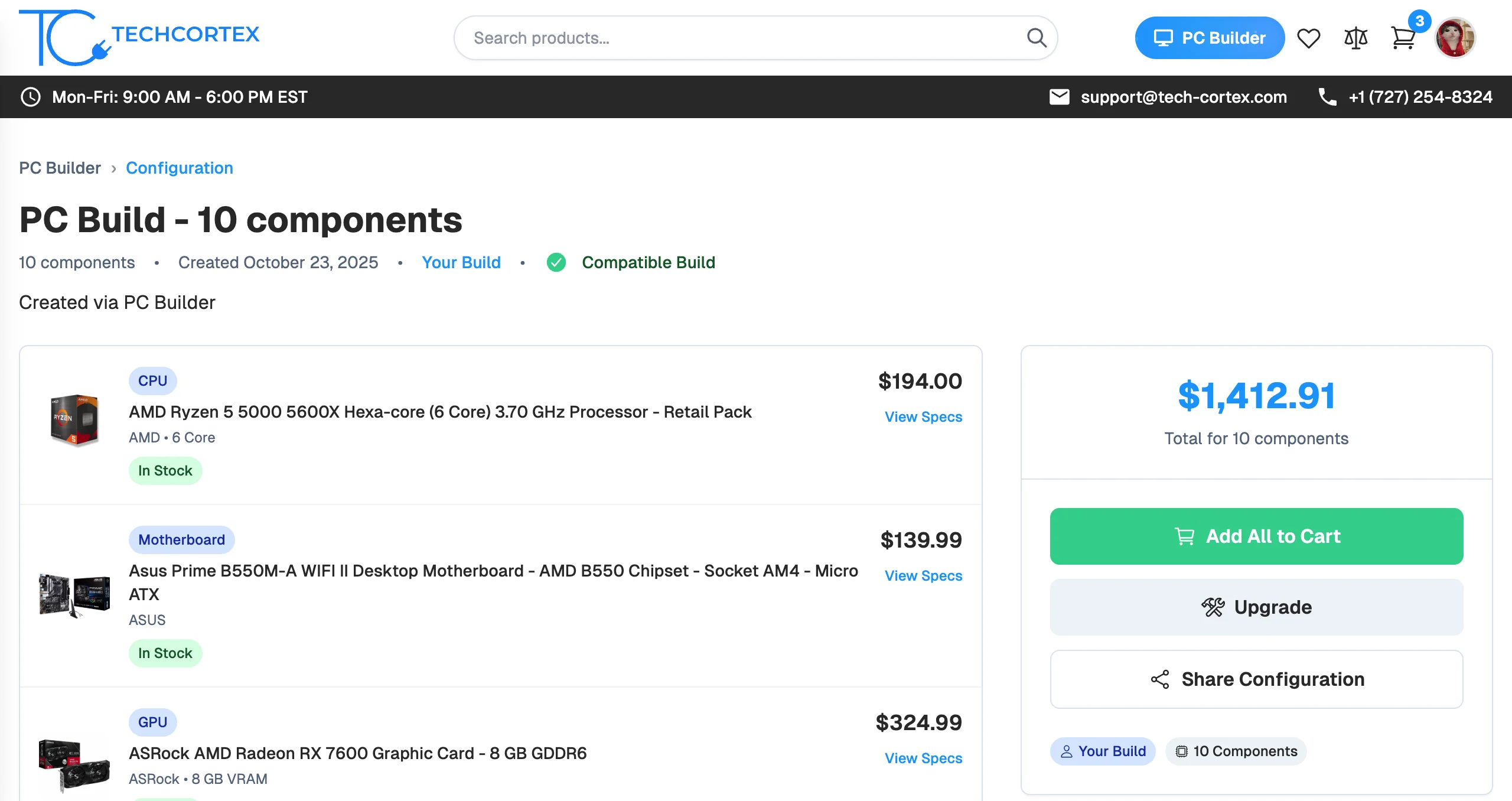Click the ASUS brand subtitle
1512x801 pixels.
pyautogui.click(x=147, y=620)
